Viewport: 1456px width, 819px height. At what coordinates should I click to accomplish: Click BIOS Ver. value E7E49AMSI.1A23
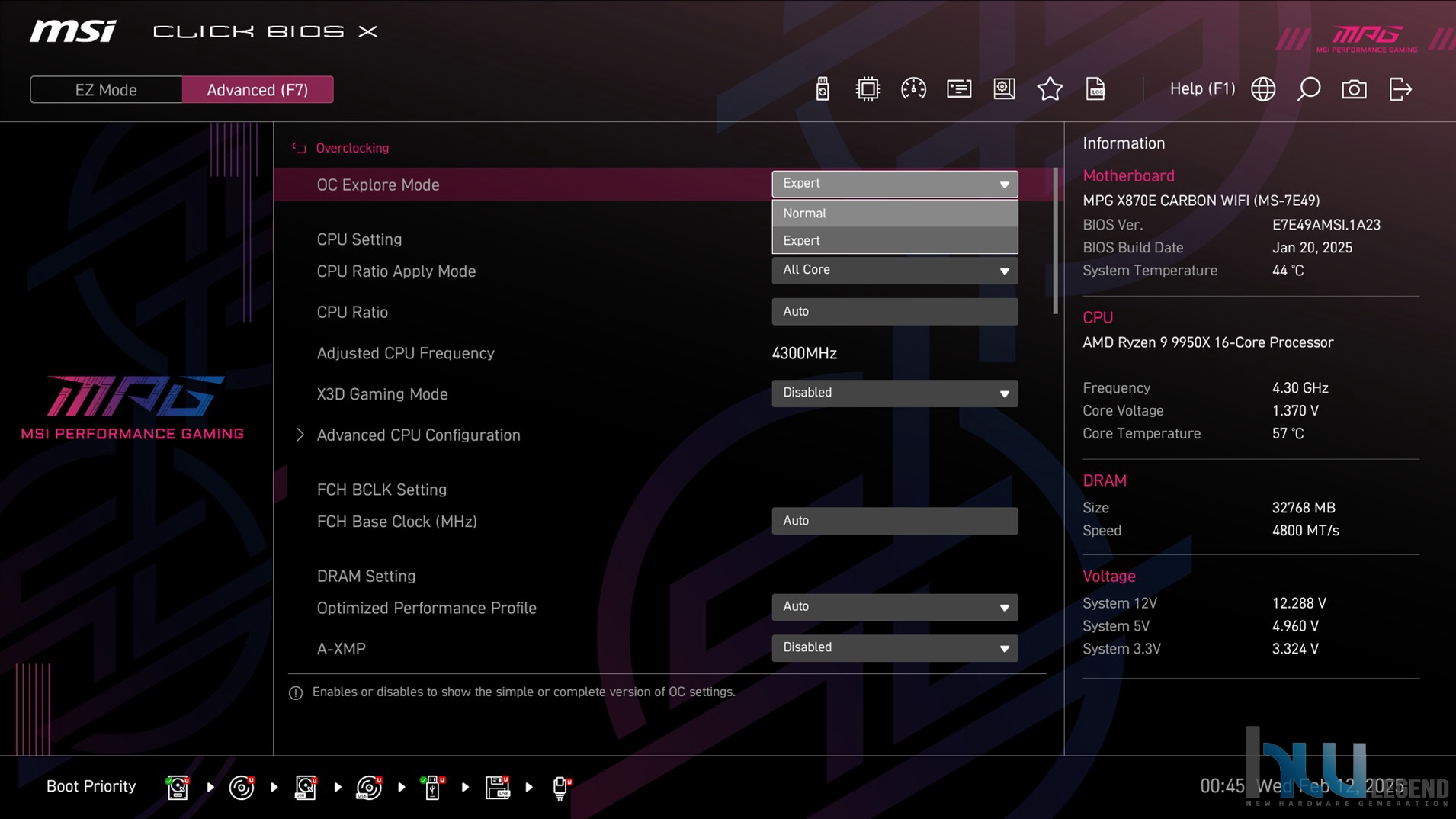point(1326,225)
